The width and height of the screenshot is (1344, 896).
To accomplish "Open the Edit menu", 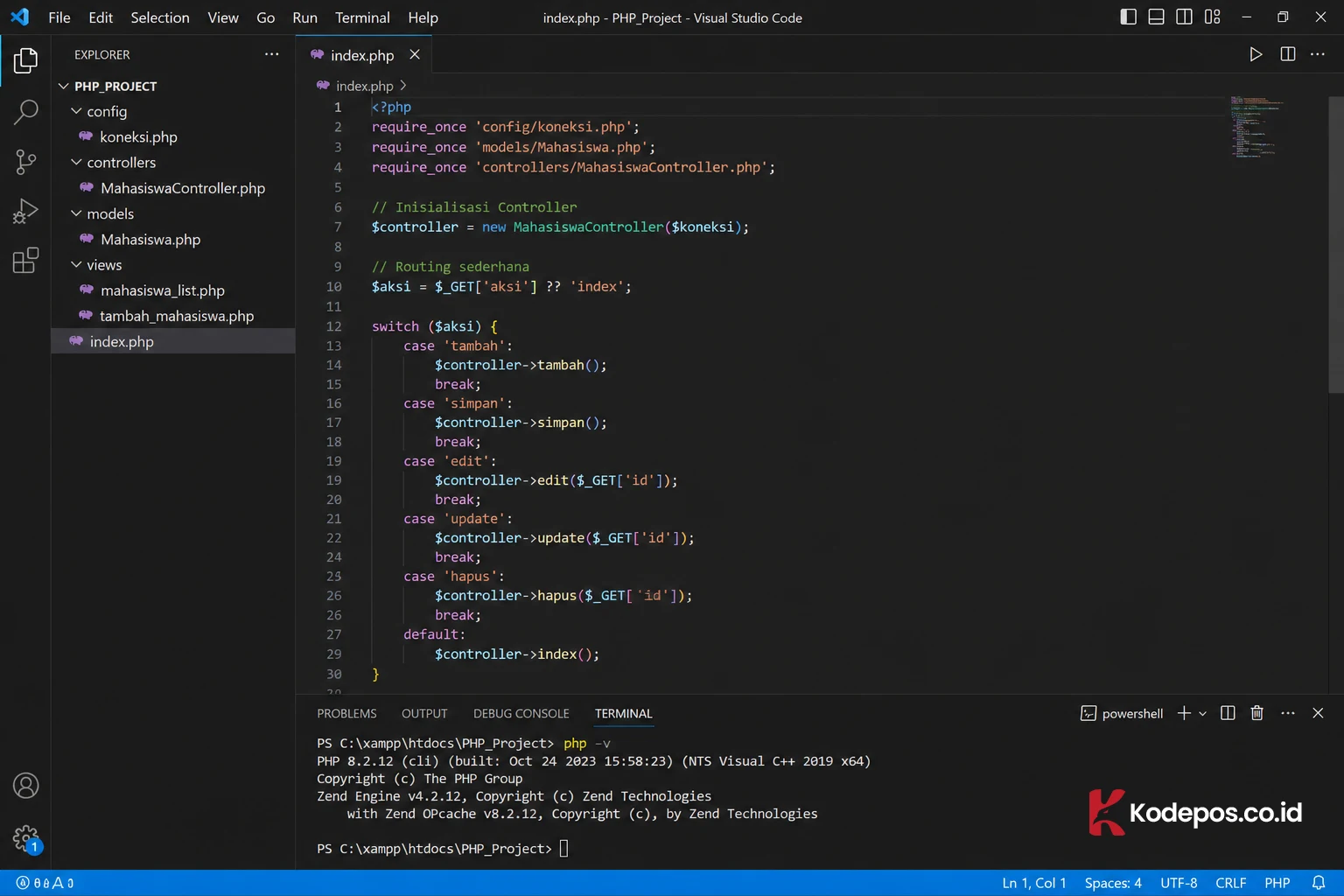I will [101, 17].
